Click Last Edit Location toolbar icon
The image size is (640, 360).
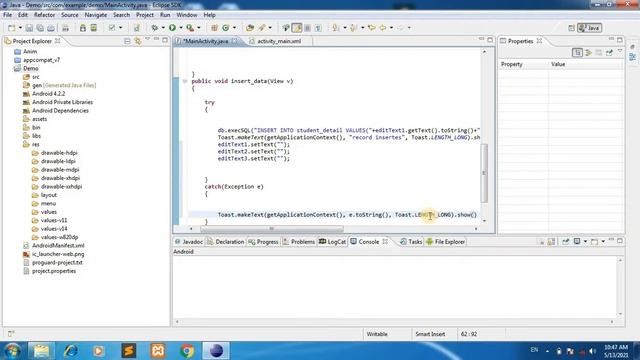point(371,28)
